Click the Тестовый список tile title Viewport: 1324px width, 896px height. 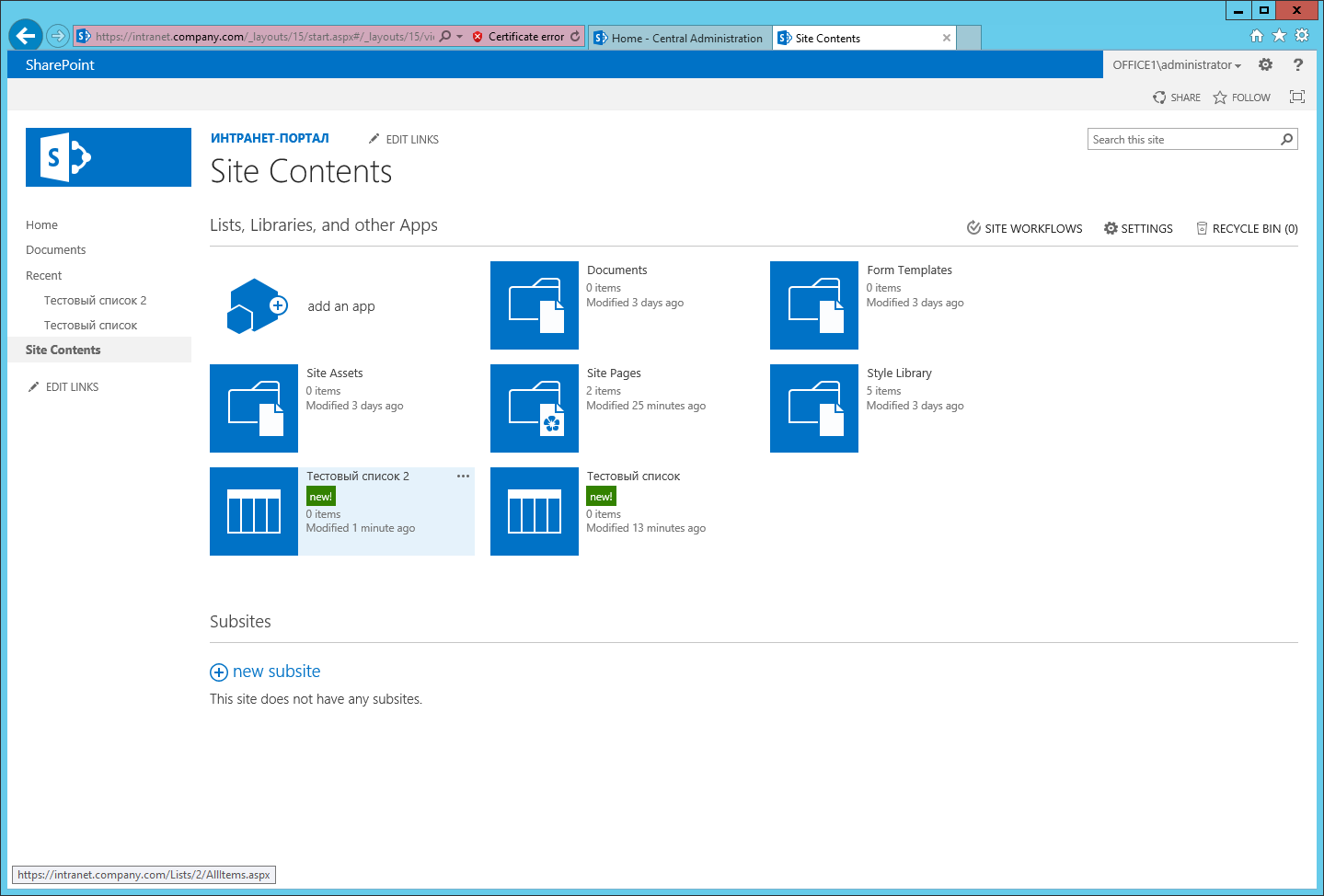(633, 476)
